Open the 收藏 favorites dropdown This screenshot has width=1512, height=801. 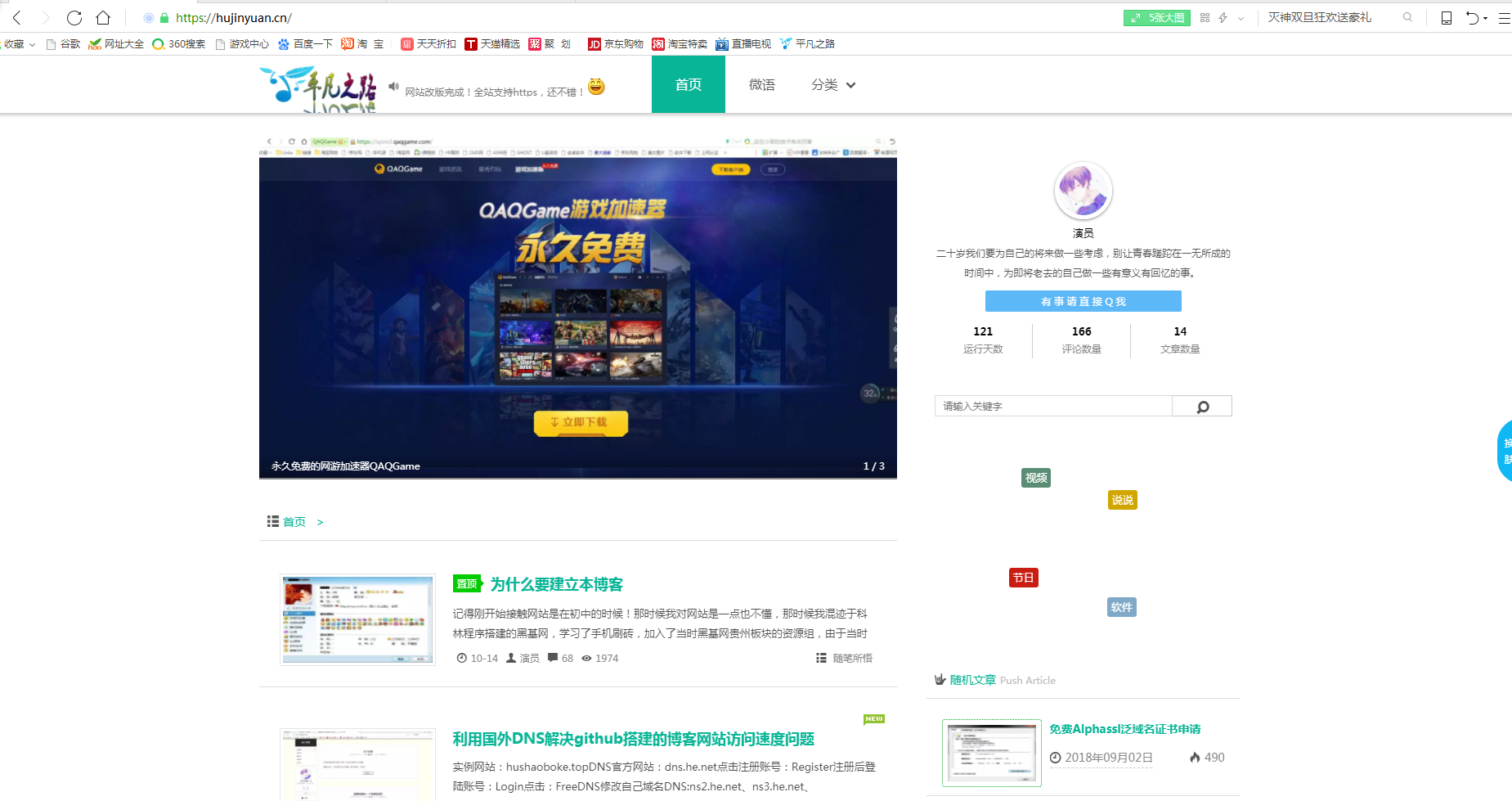[x=18, y=44]
